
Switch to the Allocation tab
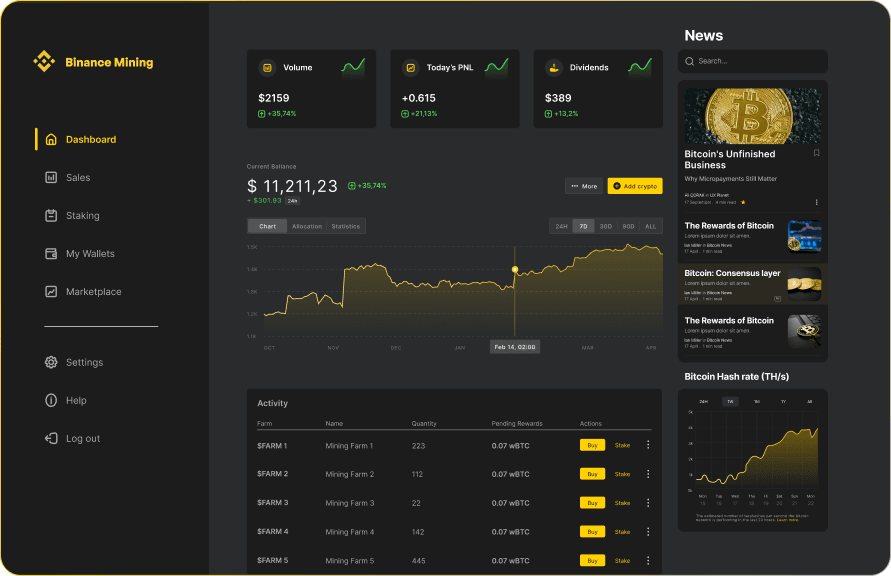tap(307, 226)
